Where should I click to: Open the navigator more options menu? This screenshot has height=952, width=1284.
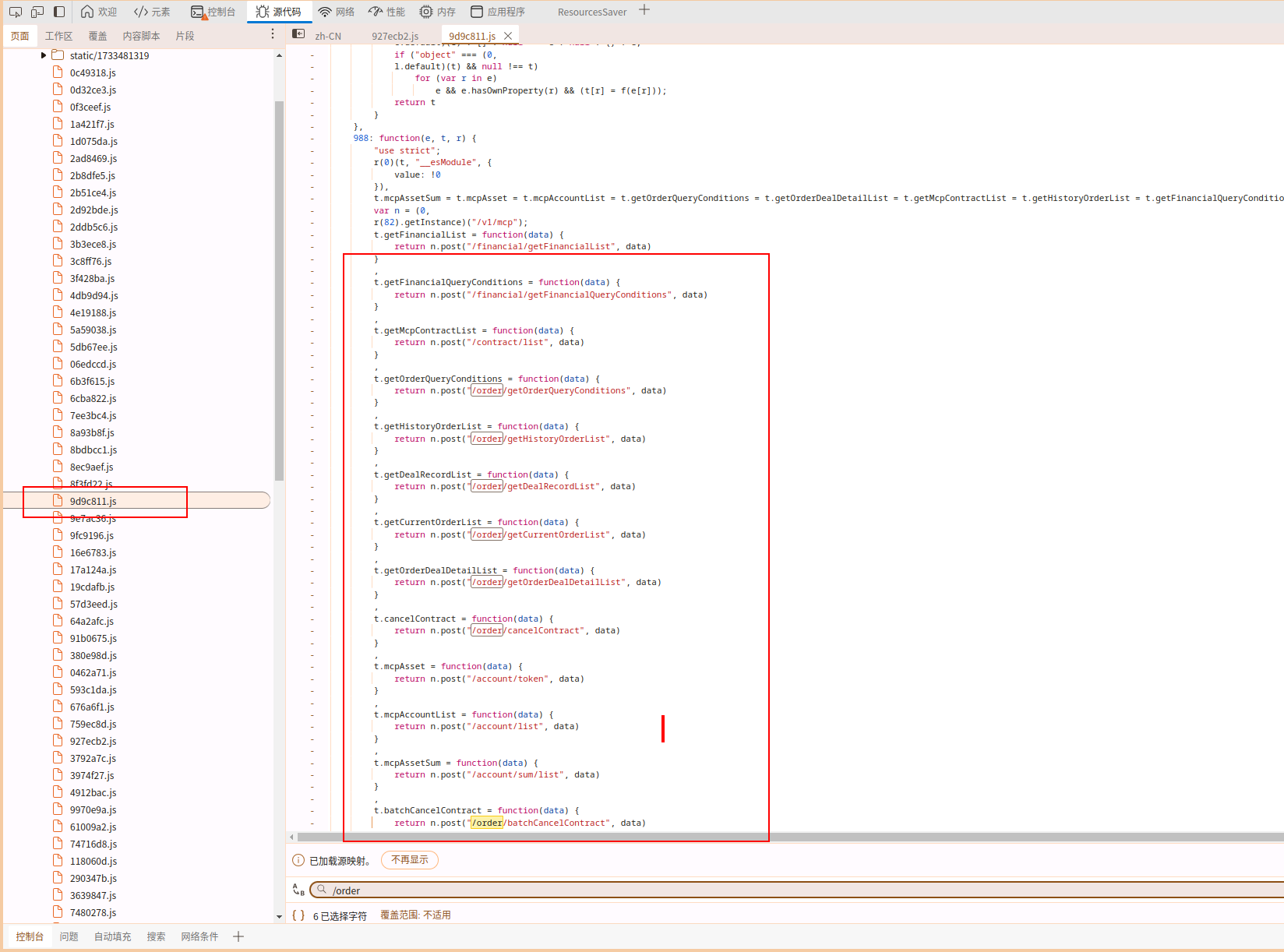pos(272,34)
